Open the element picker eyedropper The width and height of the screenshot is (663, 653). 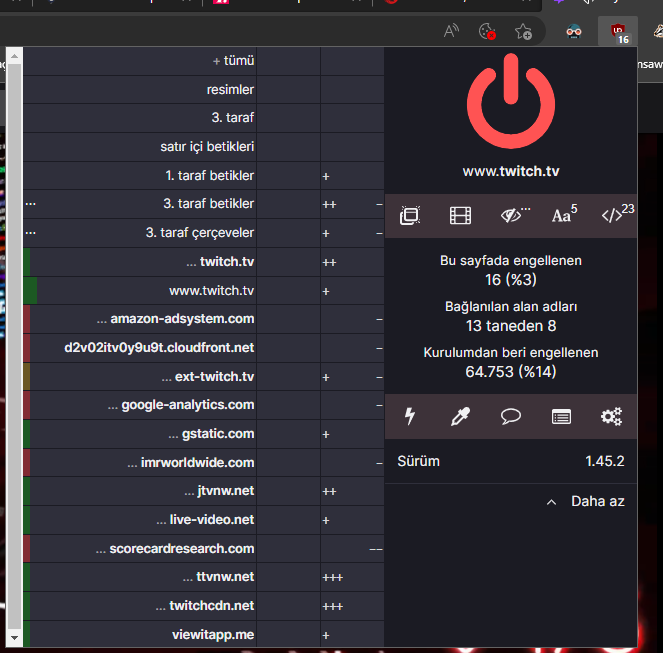click(x=460, y=416)
